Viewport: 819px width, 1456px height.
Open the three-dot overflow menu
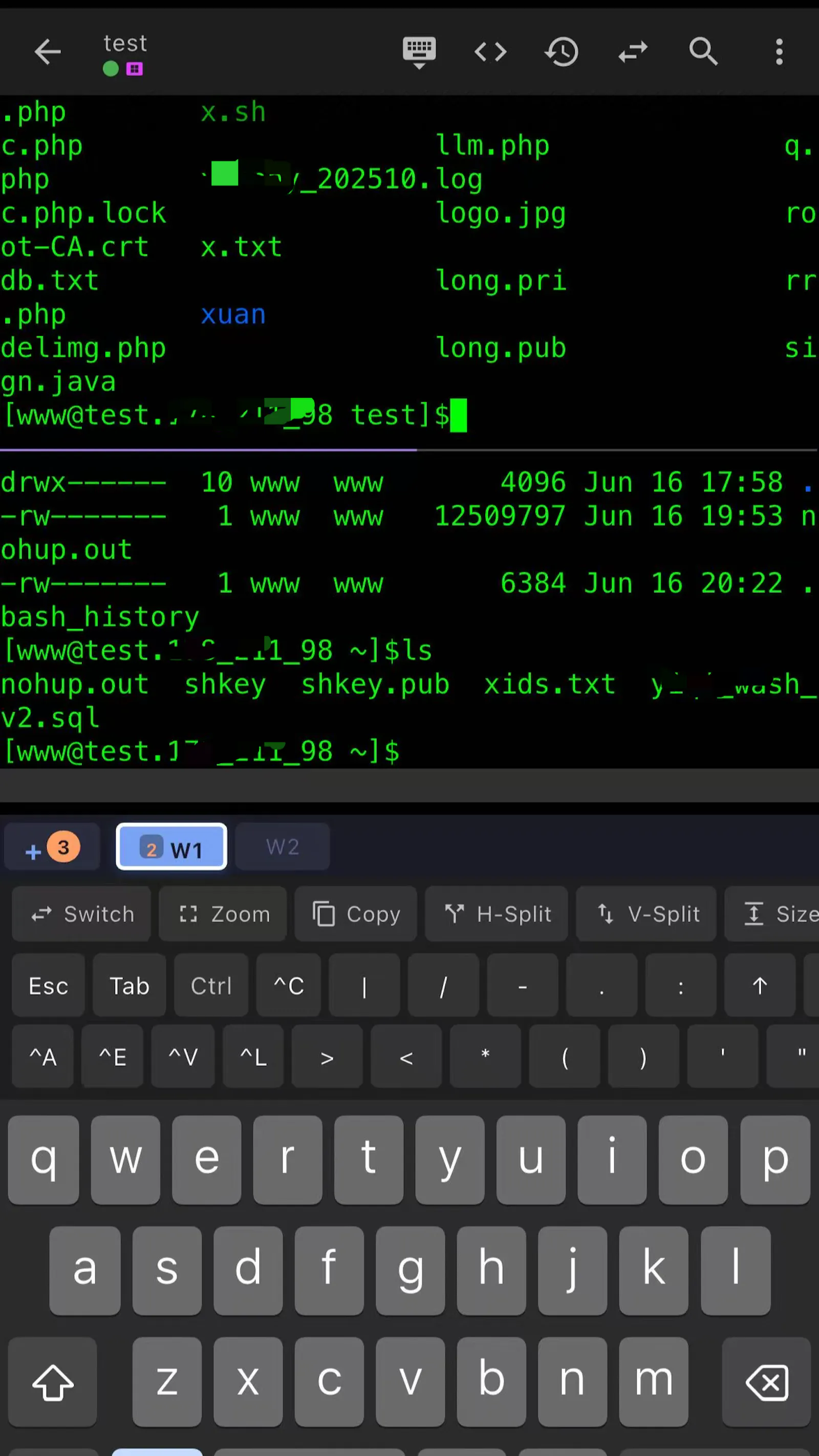coord(780,52)
